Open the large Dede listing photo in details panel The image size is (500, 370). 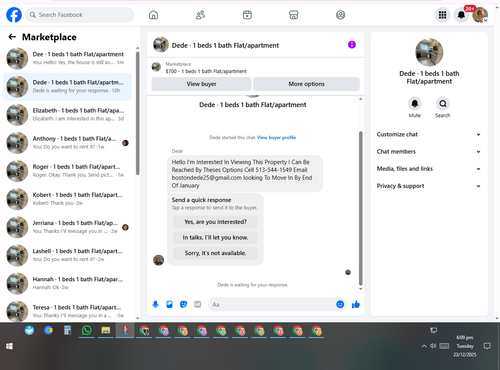tap(429, 52)
